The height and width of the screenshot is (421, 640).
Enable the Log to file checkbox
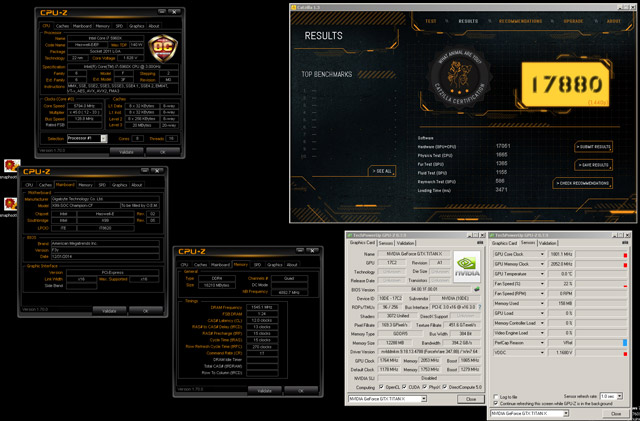pos(496,396)
